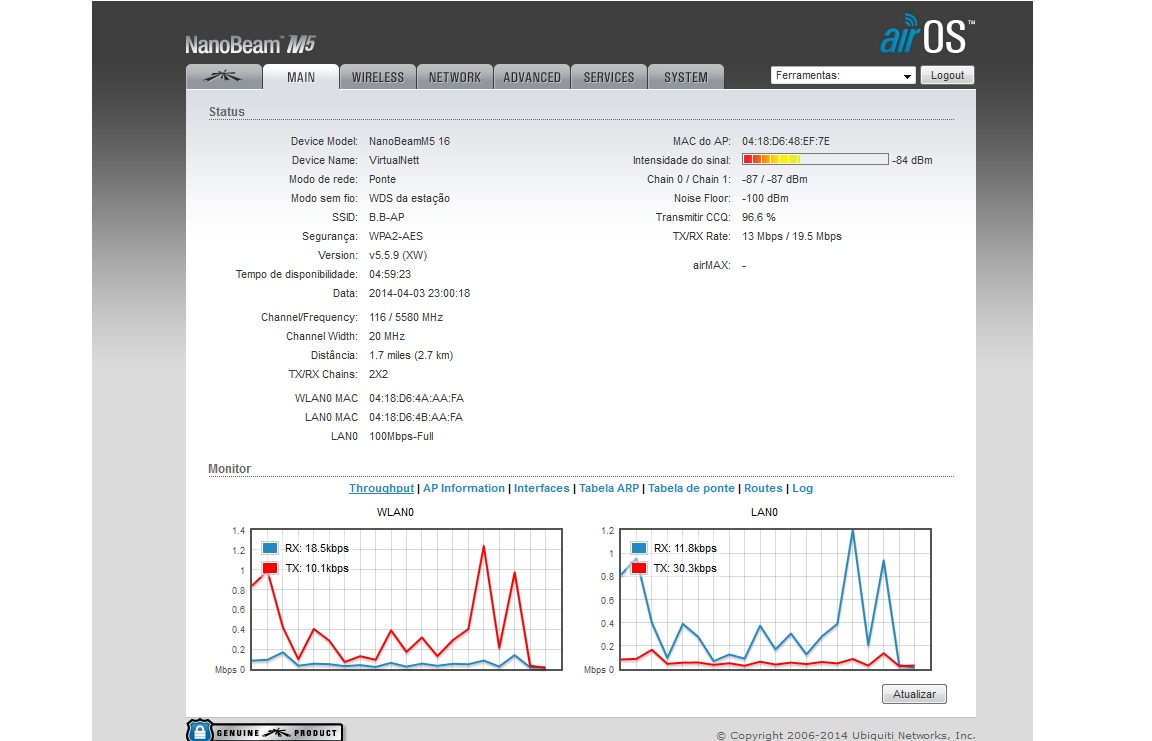Click the wireless mode WDS da estação
This screenshot has width=1152, height=741.
(x=409, y=198)
